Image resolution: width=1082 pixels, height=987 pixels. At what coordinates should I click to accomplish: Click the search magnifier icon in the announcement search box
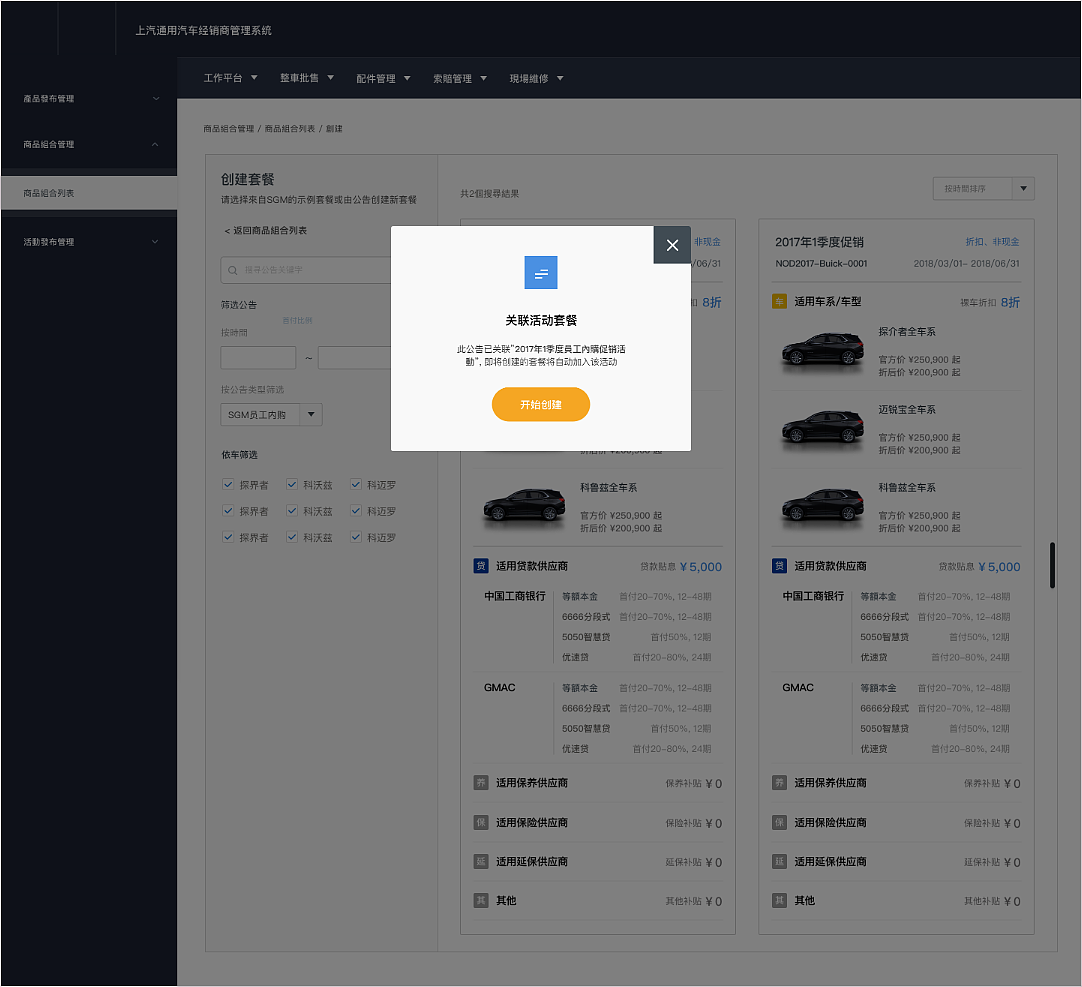point(232,270)
